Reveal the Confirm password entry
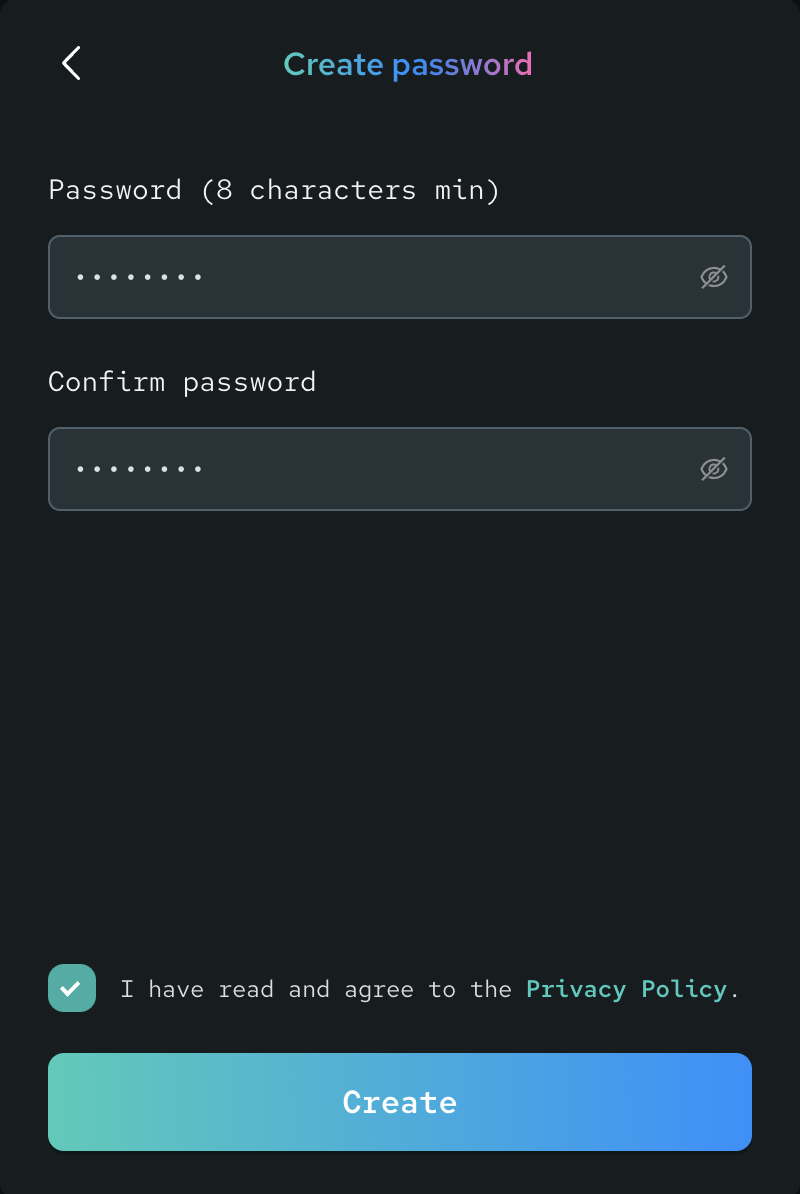Viewport: 800px width, 1194px height. click(x=713, y=469)
